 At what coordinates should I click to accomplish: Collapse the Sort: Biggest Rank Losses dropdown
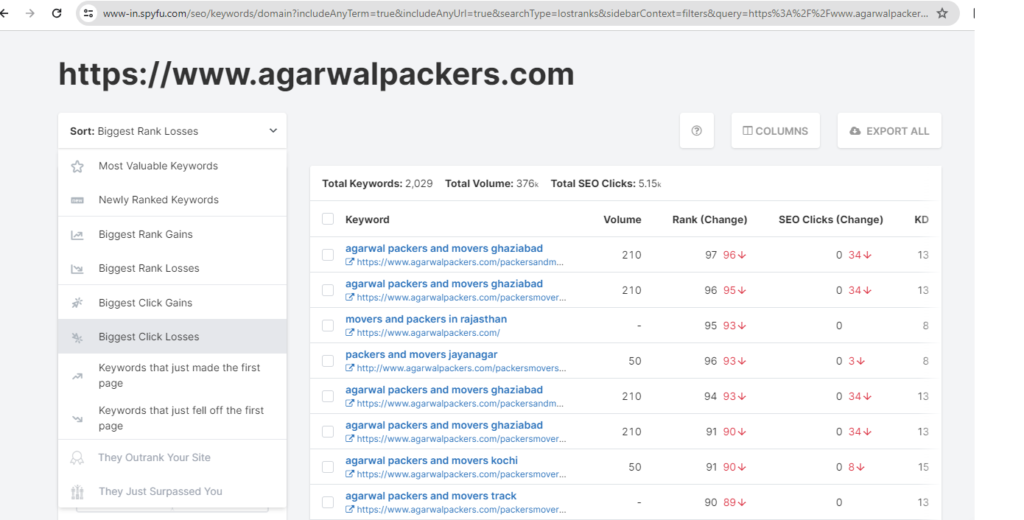point(273,131)
